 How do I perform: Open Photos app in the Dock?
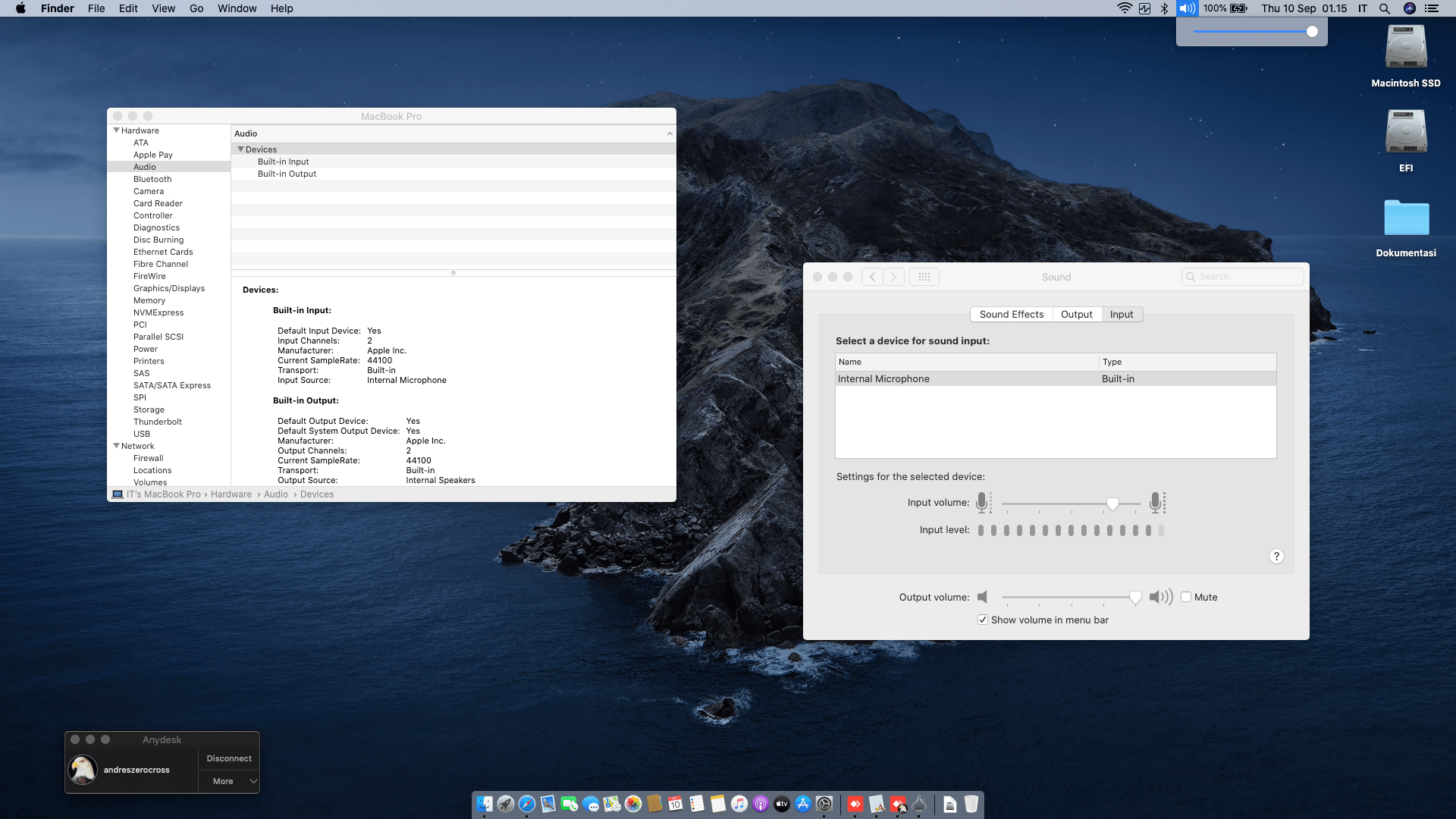click(x=633, y=804)
